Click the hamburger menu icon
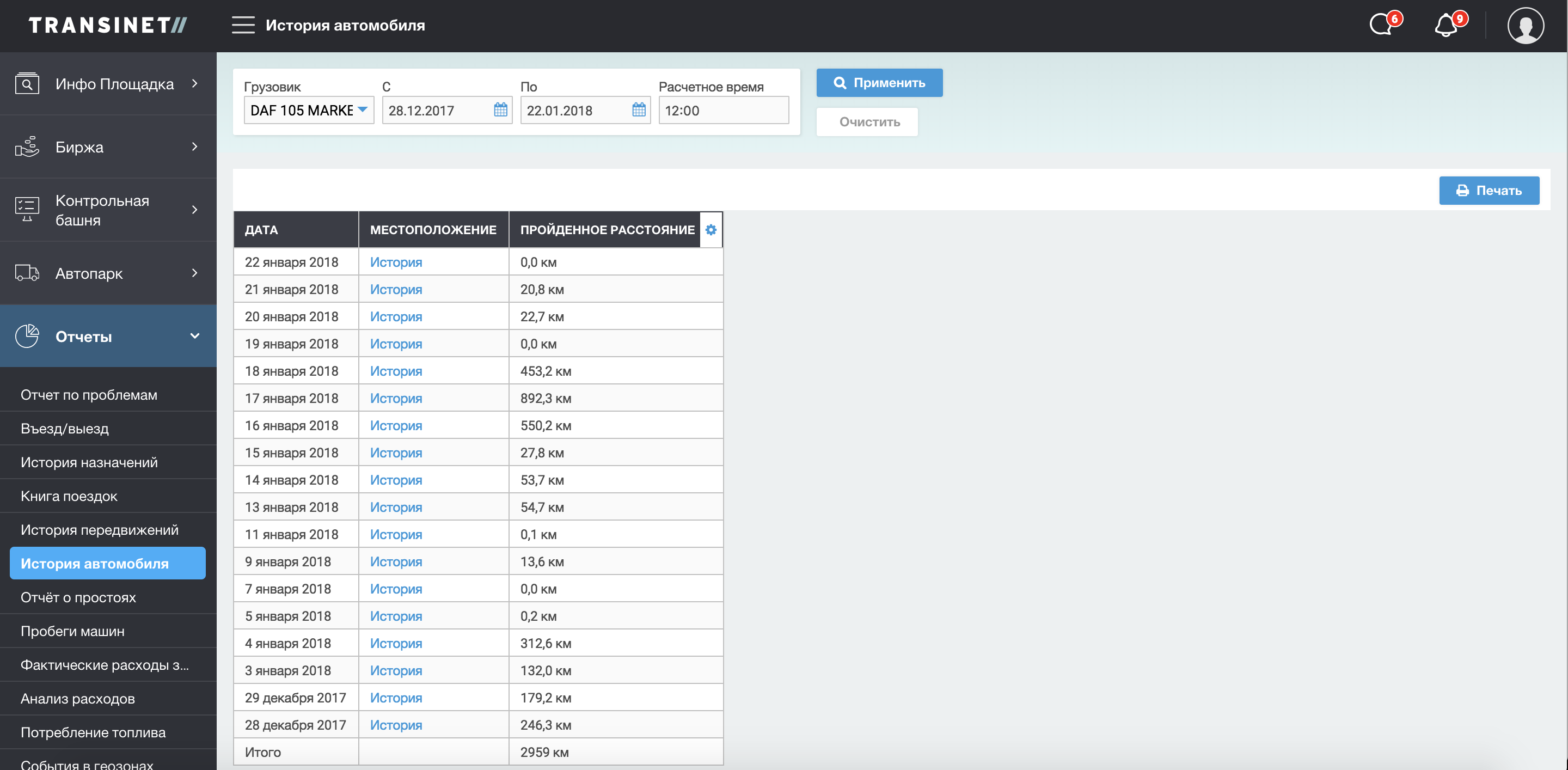This screenshot has width=1568, height=770. click(x=243, y=25)
